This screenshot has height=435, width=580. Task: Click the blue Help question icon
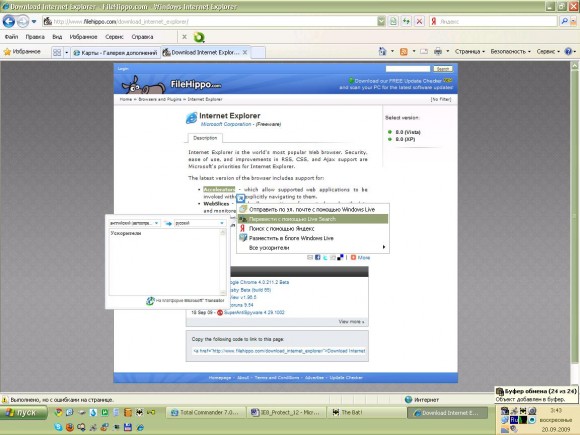569,51
